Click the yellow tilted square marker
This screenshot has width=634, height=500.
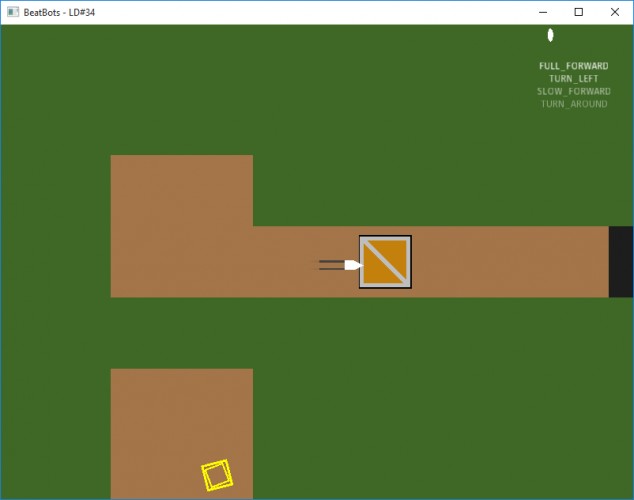click(217, 475)
